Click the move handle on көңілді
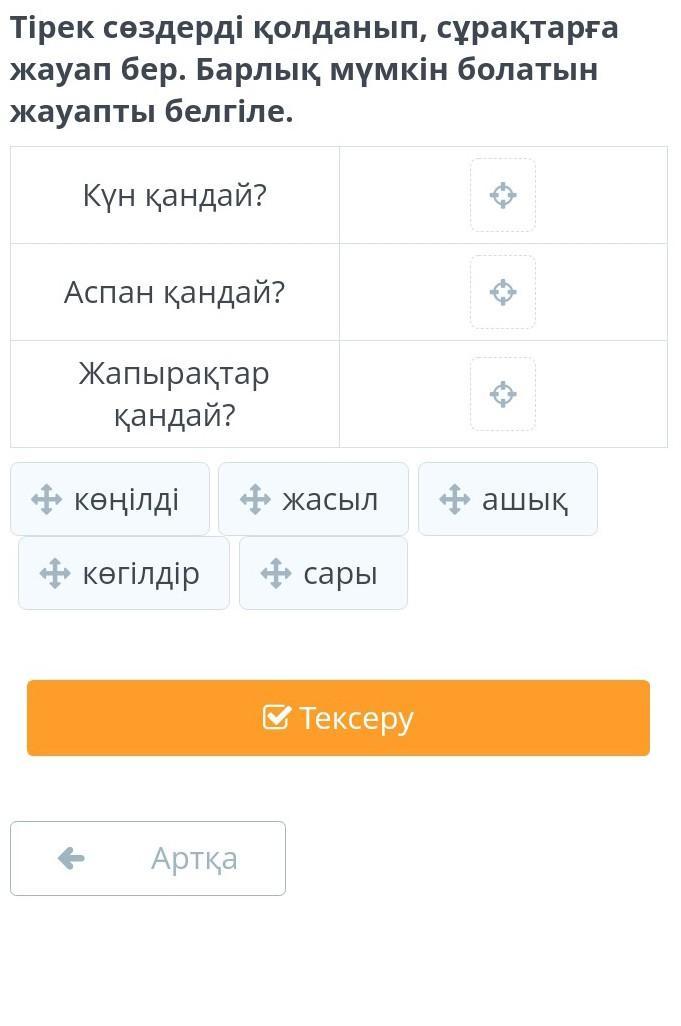The width and height of the screenshot is (681, 1026). tap(46, 500)
